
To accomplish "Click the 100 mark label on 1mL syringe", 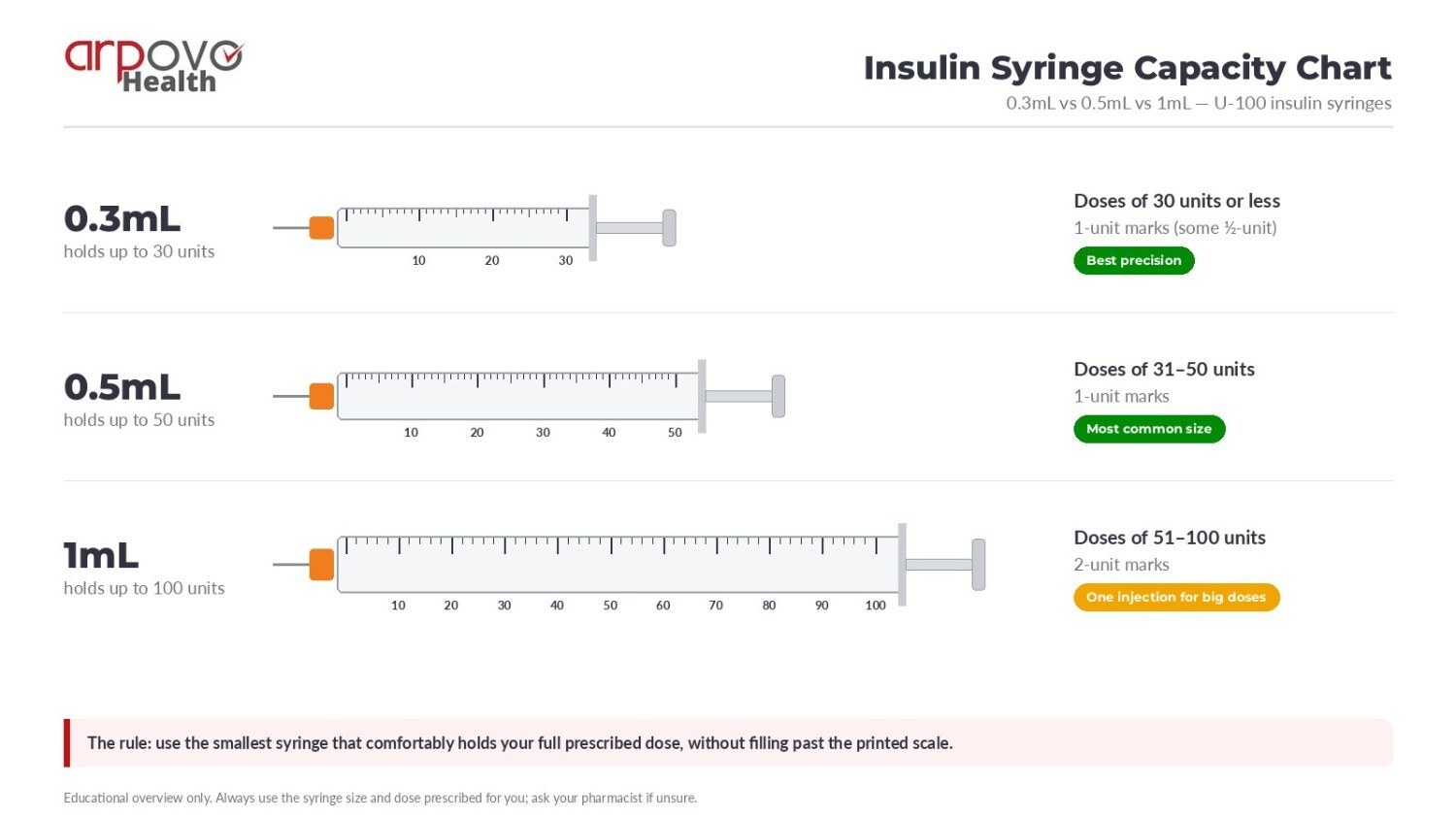I will coord(876,605).
